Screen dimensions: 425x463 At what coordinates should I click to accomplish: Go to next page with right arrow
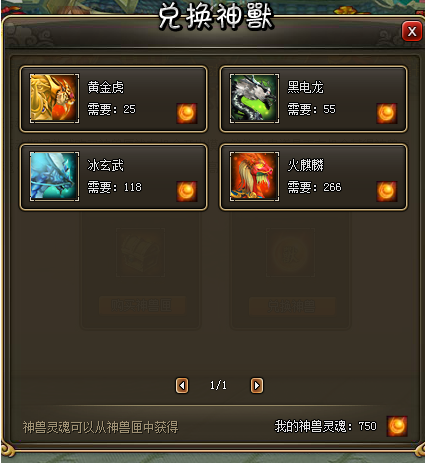point(257,386)
